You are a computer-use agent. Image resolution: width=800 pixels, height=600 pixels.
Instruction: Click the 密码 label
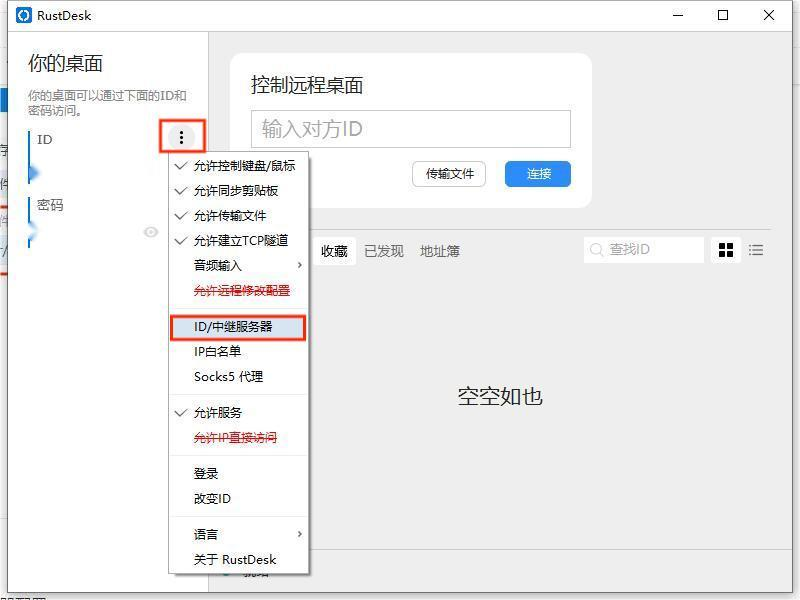(50, 205)
